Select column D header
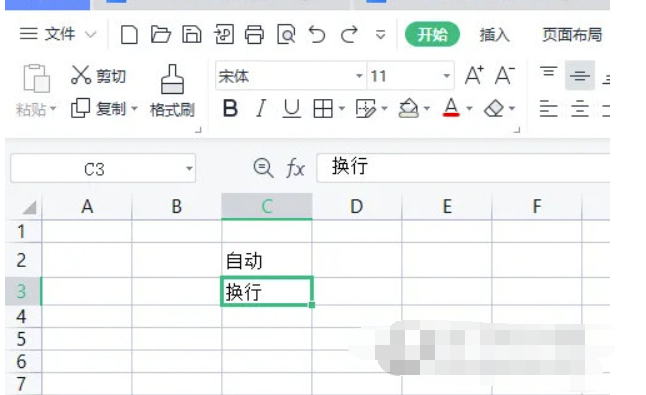646x395 pixels. tap(357, 206)
